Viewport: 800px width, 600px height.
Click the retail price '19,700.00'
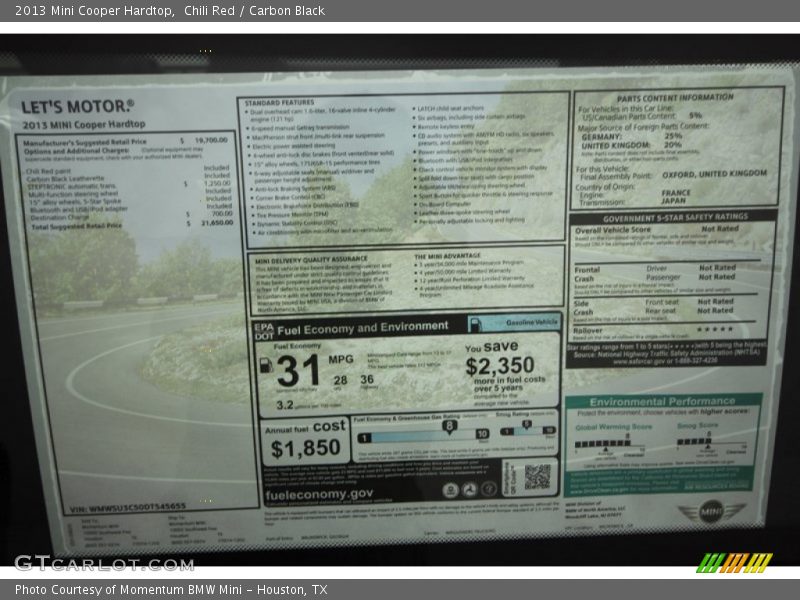click(211, 140)
